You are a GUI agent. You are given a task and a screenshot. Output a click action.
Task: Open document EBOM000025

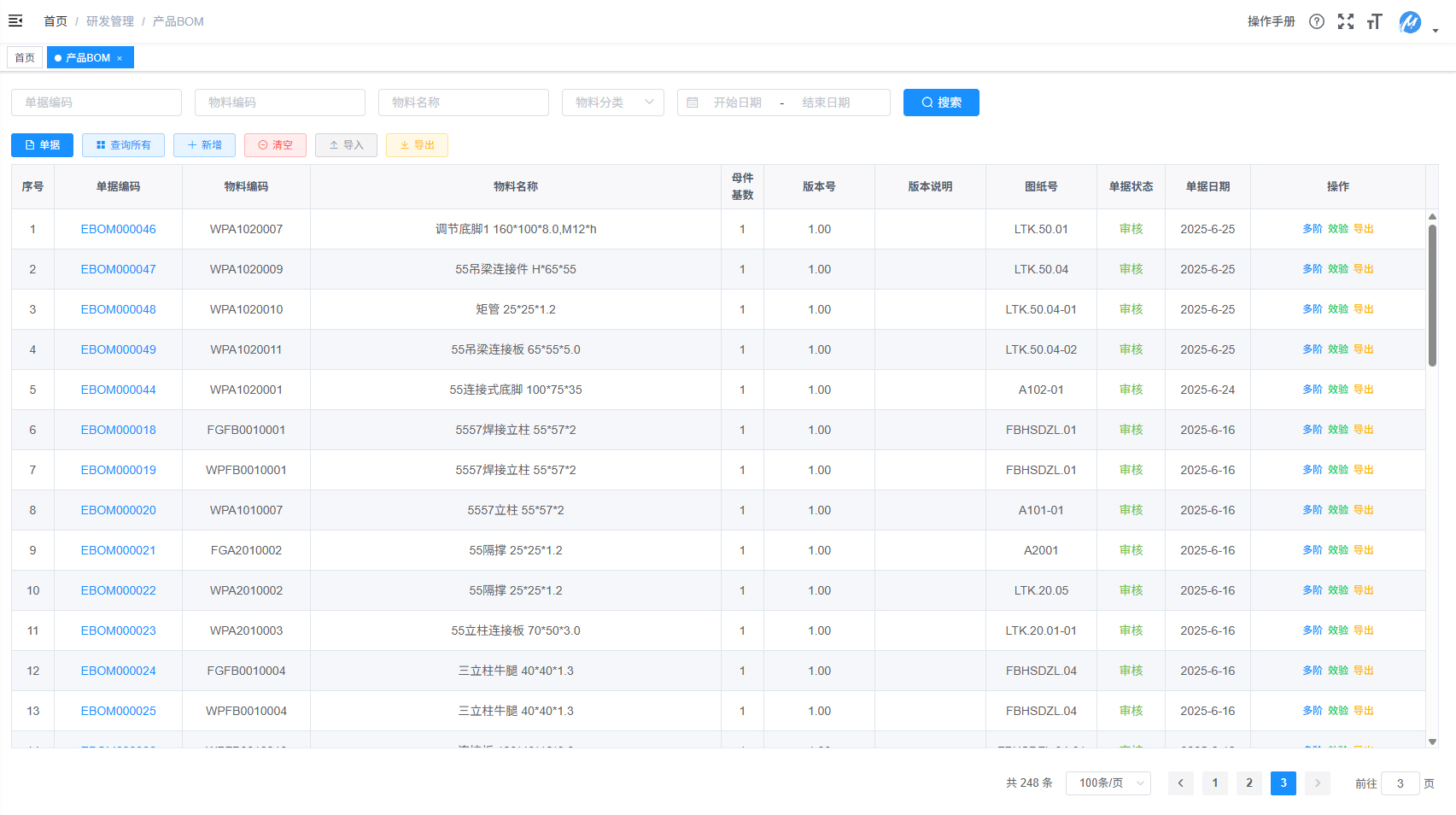click(x=119, y=711)
